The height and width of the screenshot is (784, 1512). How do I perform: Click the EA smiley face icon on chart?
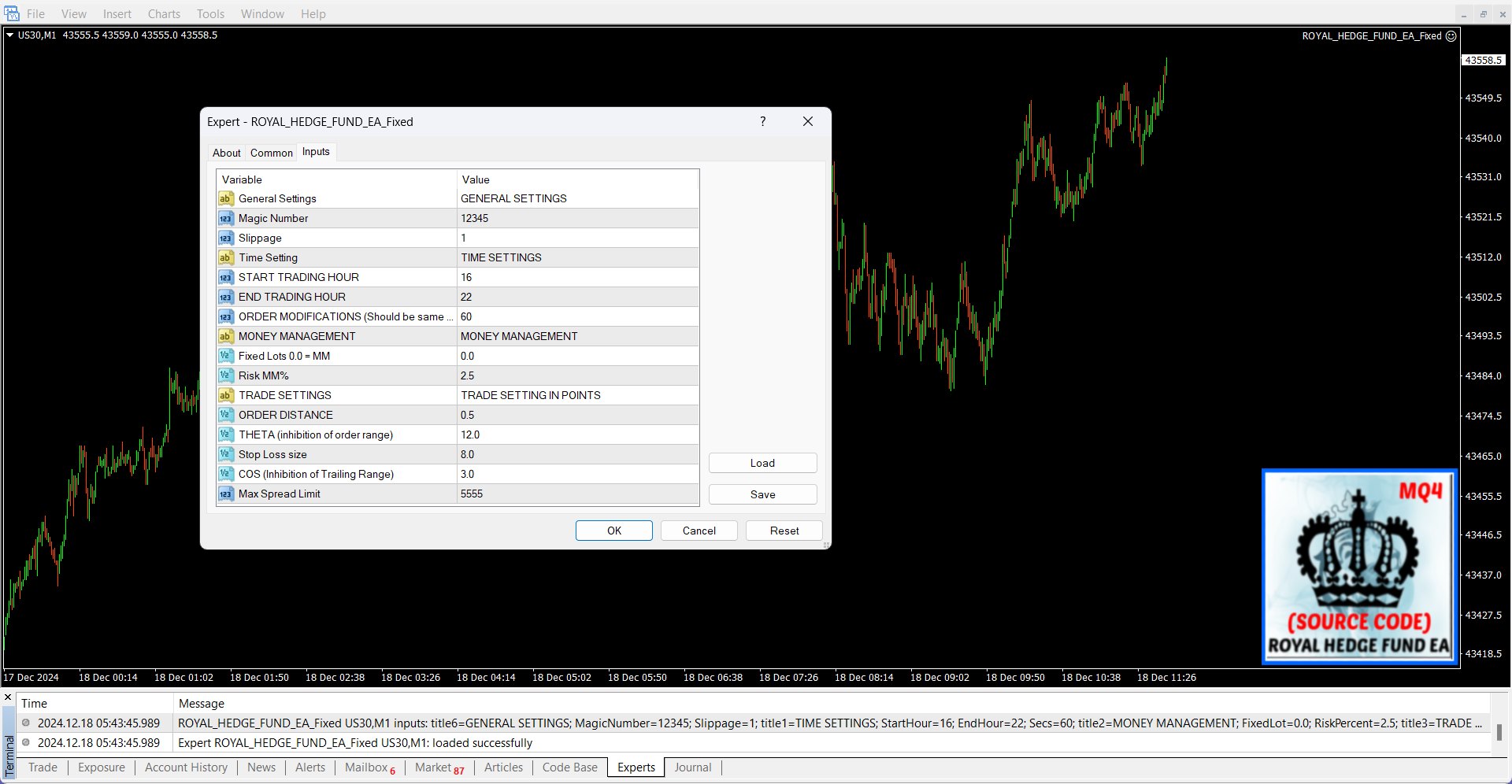coord(1451,36)
